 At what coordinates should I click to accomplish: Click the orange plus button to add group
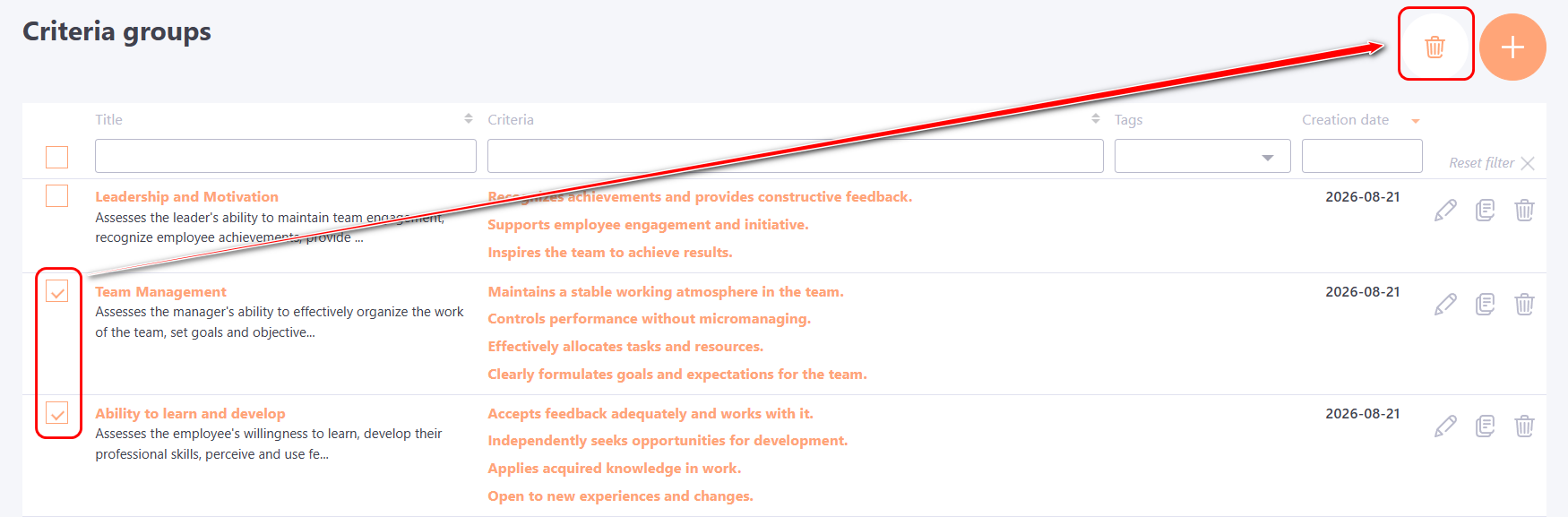pos(1512,47)
